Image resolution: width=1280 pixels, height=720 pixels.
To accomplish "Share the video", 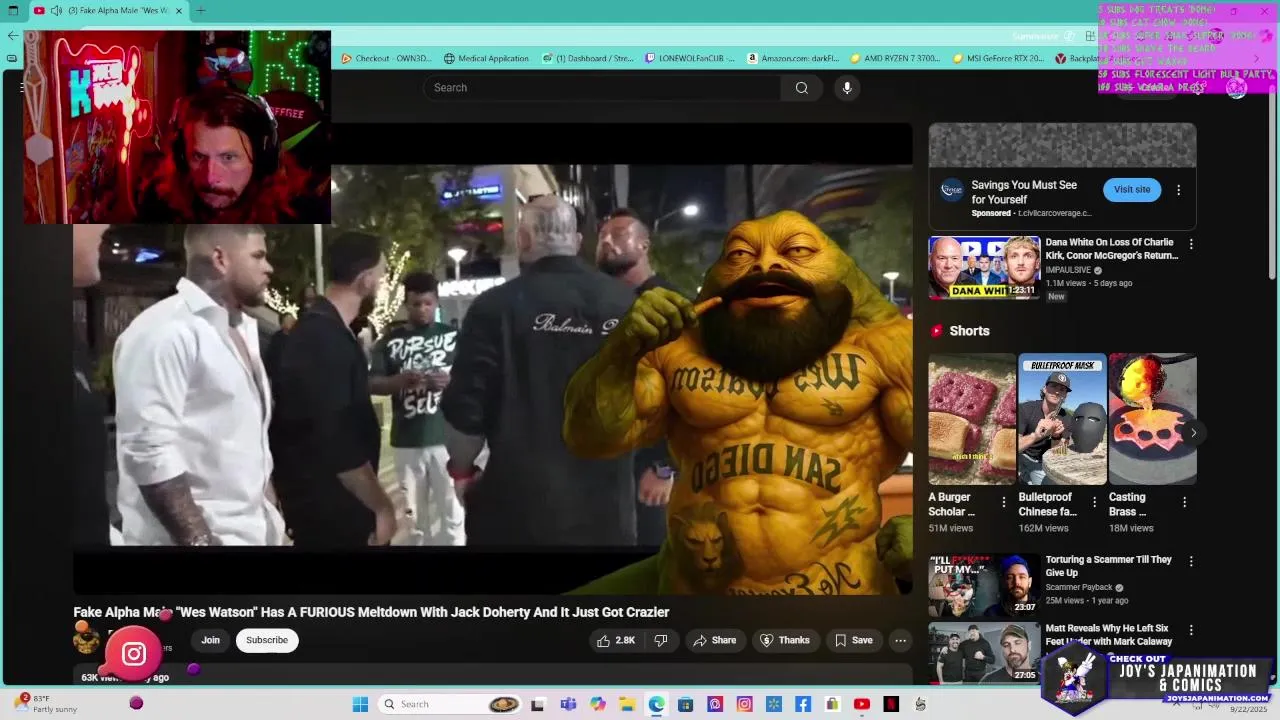I will [x=715, y=640].
